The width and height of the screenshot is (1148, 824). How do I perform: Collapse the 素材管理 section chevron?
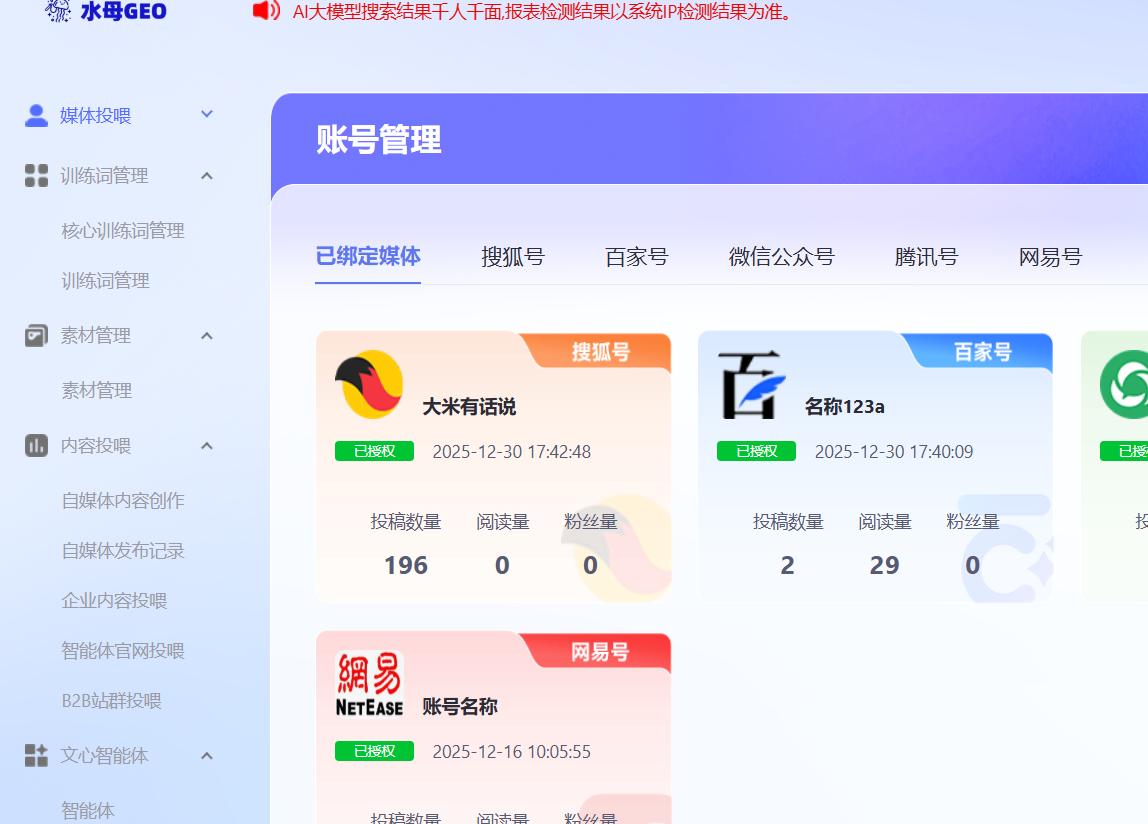(207, 336)
